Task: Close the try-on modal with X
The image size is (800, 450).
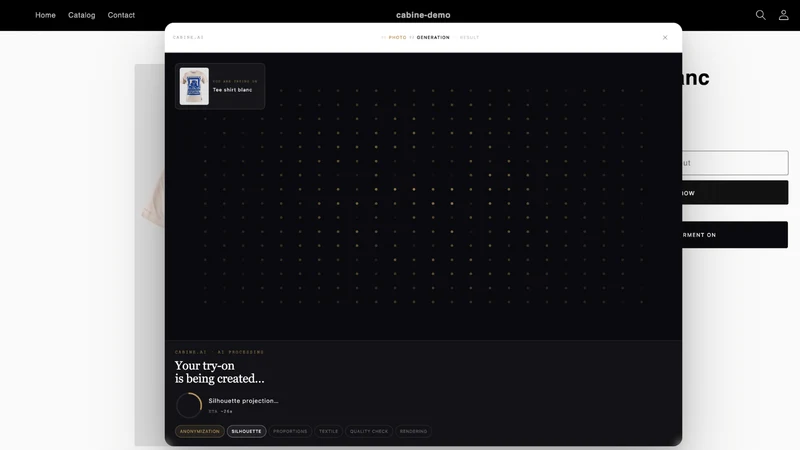Action: (x=665, y=37)
